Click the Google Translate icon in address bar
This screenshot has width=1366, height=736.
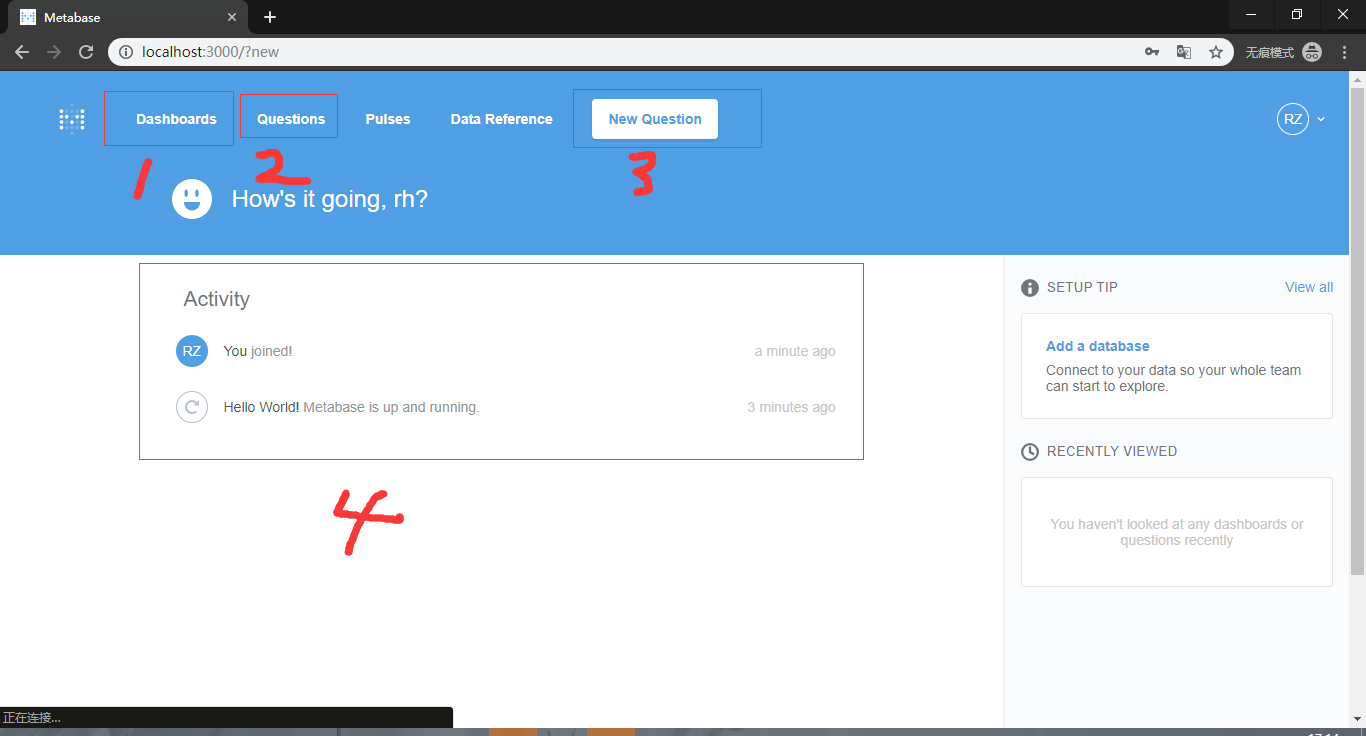click(1184, 51)
